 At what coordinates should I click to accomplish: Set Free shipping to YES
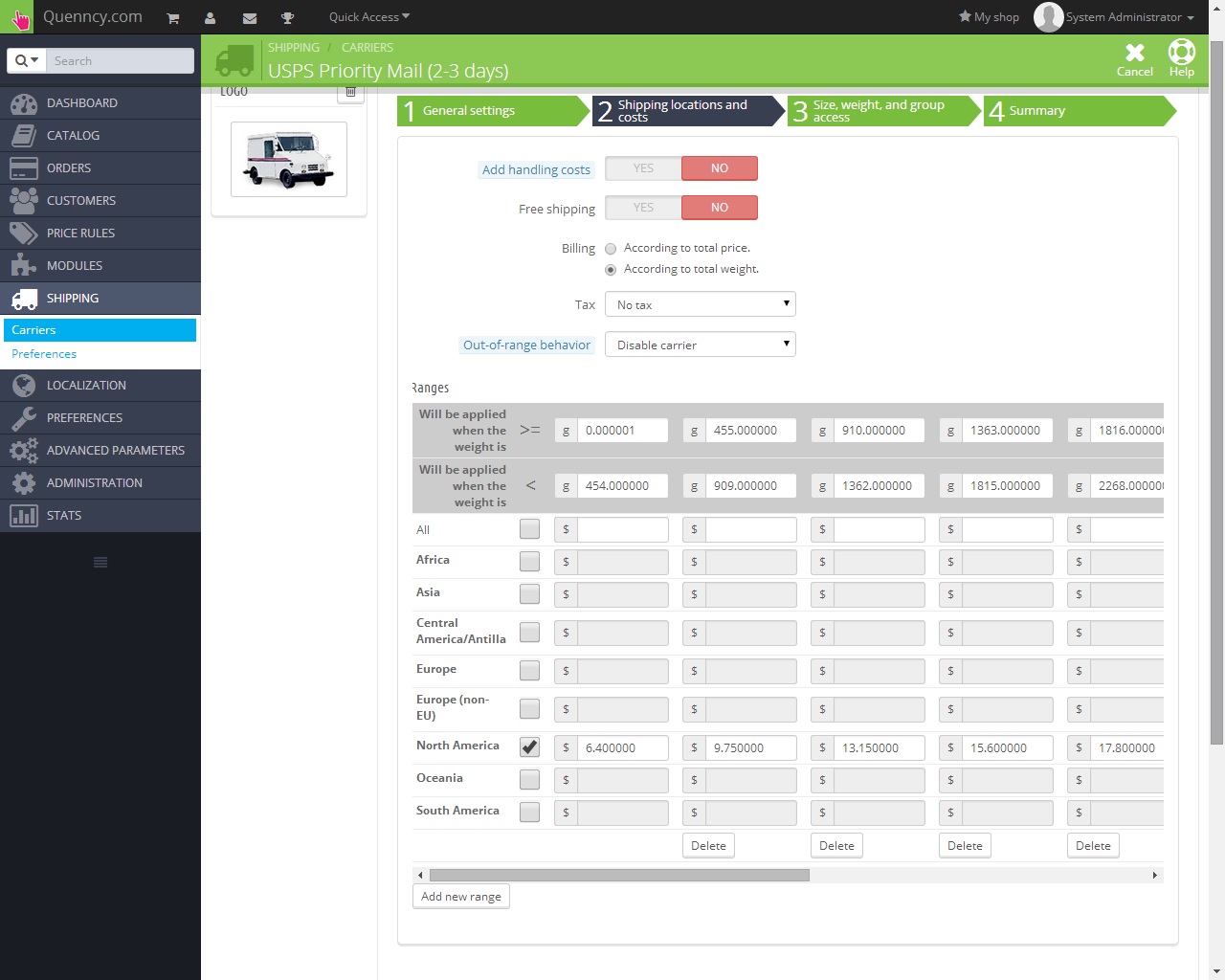(x=643, y=208)
